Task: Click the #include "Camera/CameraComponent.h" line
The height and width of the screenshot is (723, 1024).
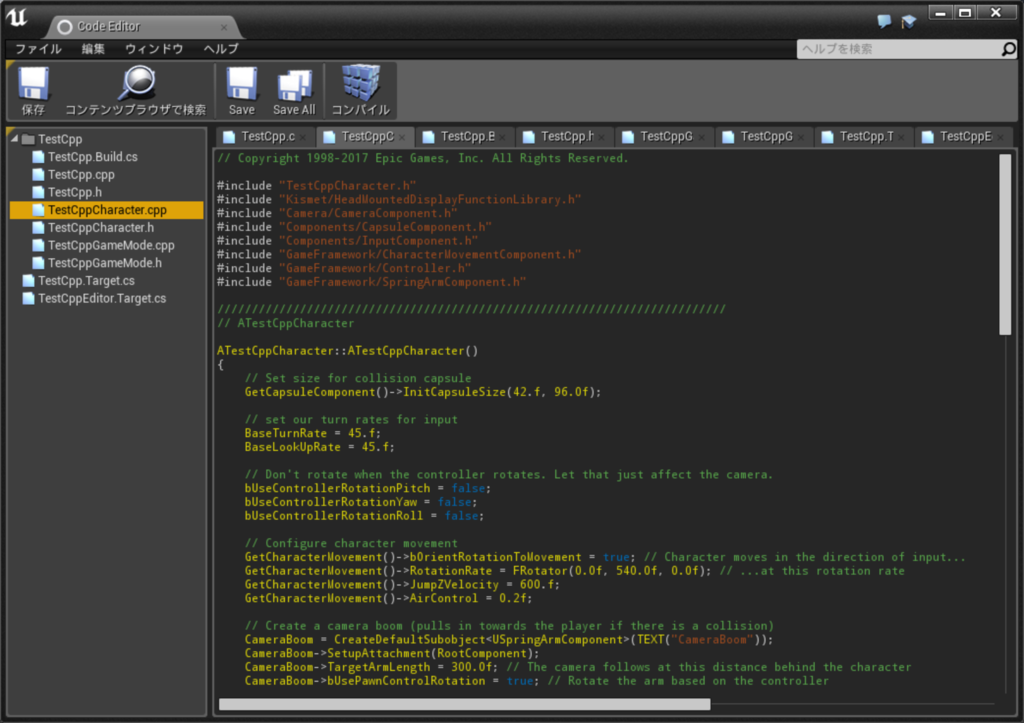Action: click(x=337, y=213)
